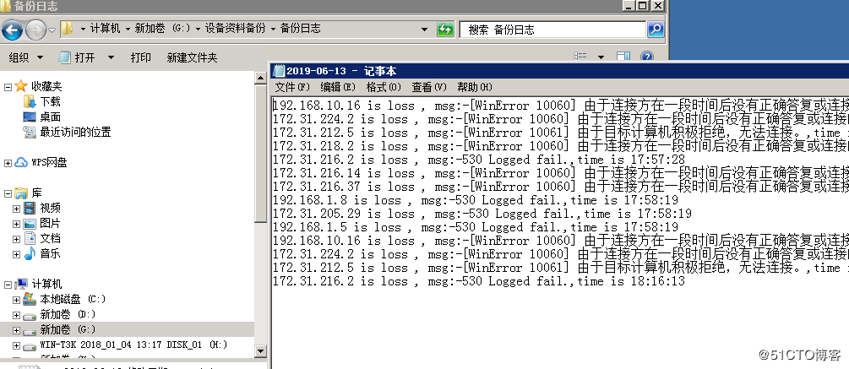The image size is (849, 369).
Task: Click the log line ending 17:57:28
Action: point(479,160)
